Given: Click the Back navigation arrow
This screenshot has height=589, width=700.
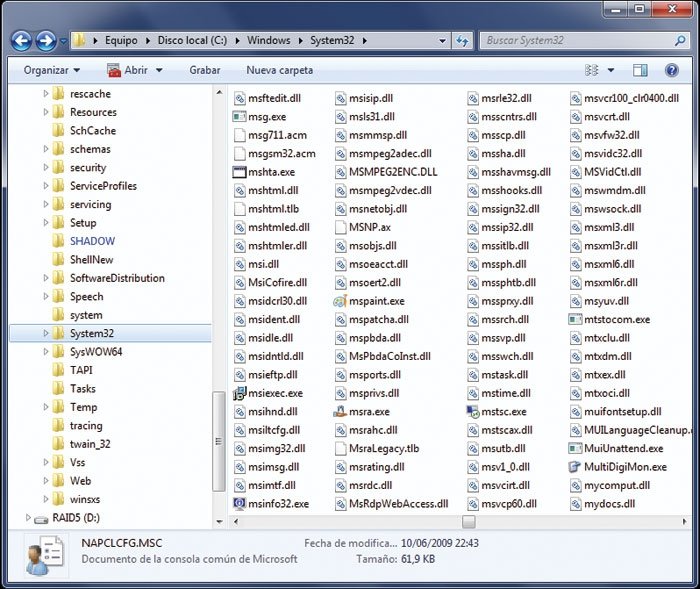Looking at the screenshot, I should [x=21, y=41].
